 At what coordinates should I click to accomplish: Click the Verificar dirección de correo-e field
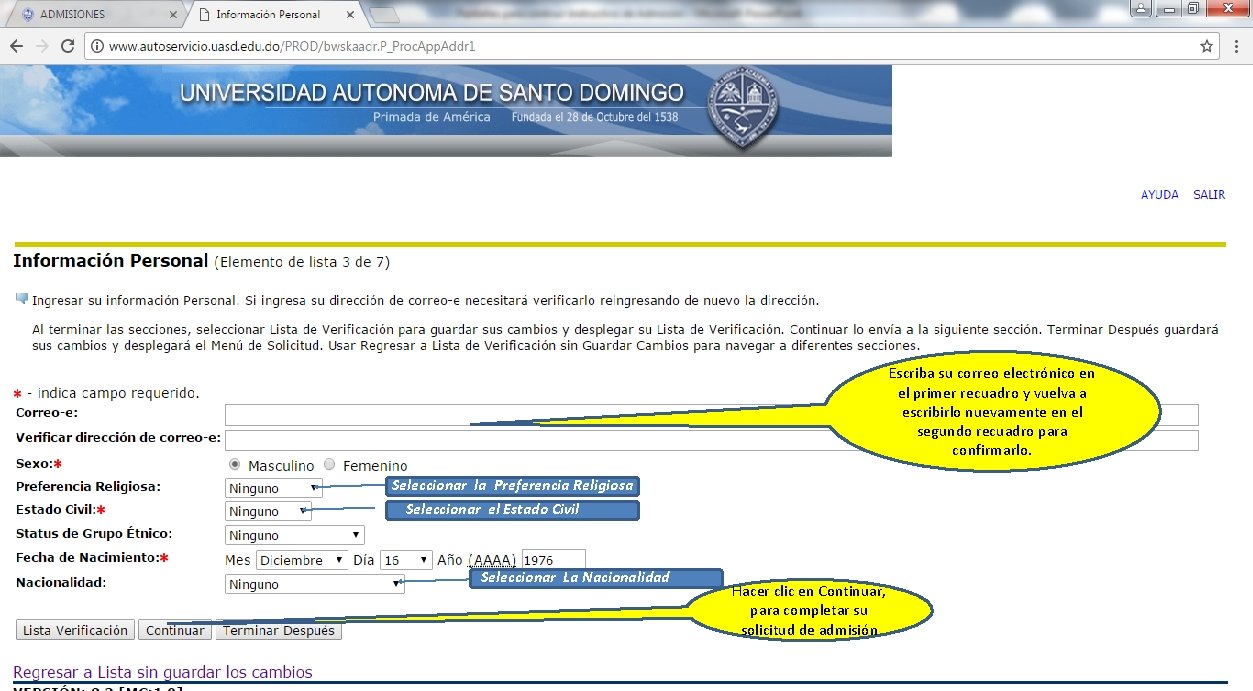711,441
